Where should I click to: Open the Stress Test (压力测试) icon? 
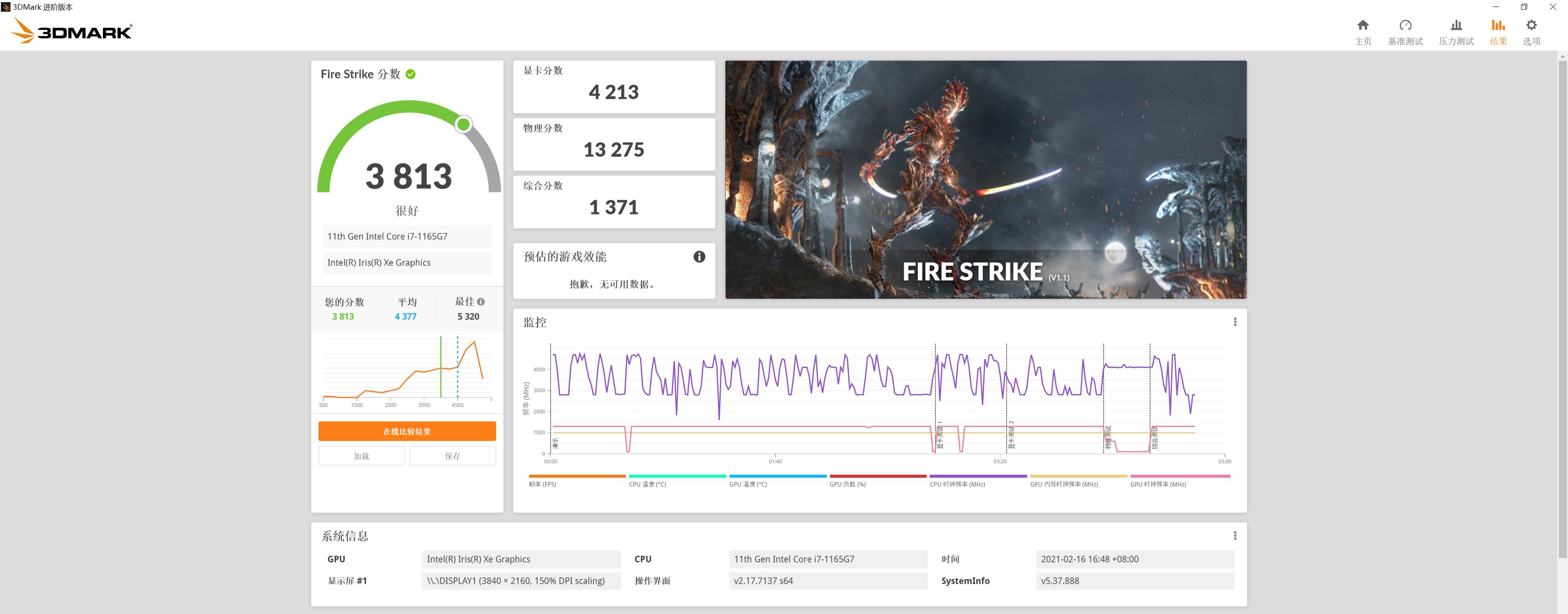coord(1456,26)
